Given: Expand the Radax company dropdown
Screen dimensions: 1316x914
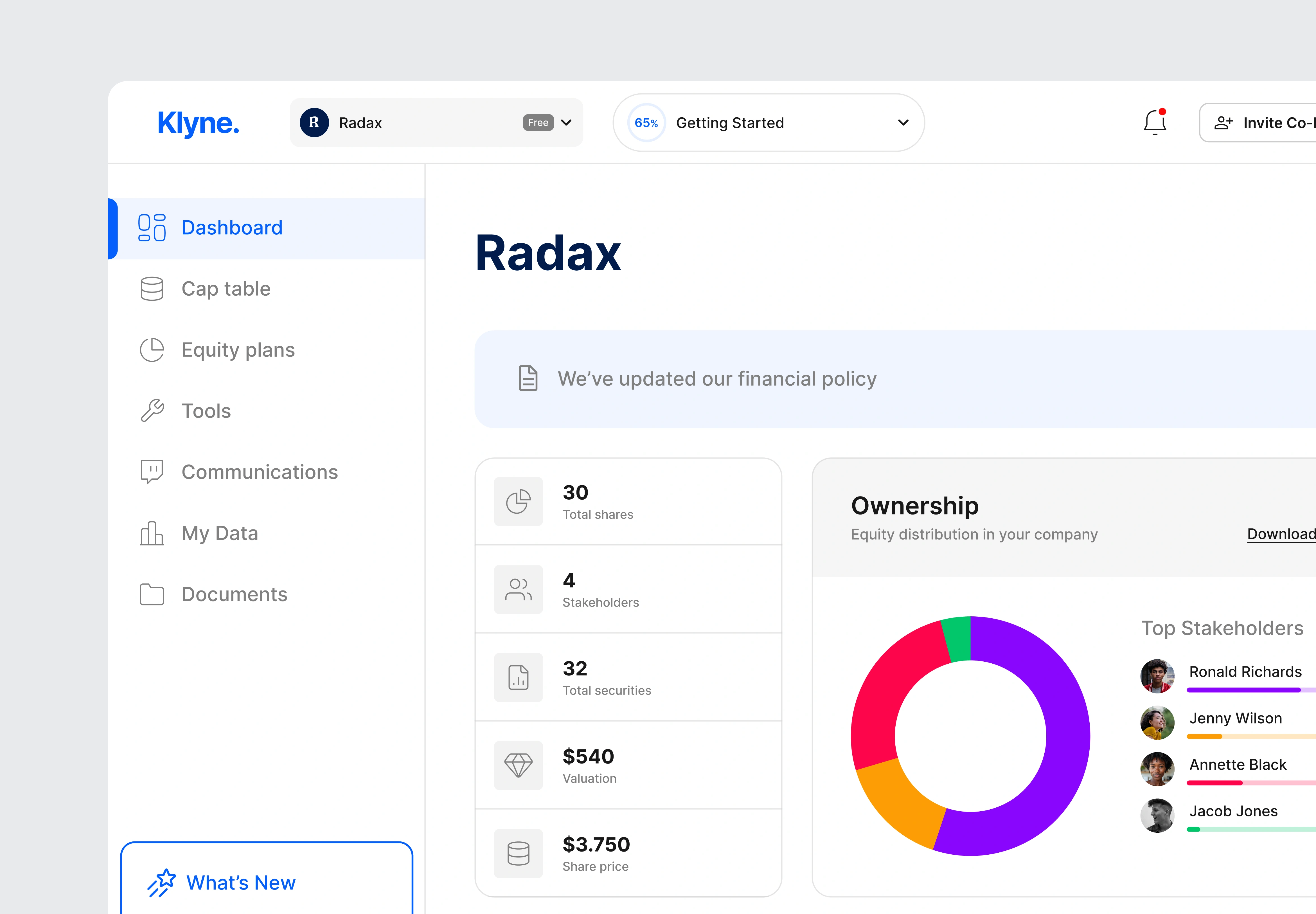Looking at the screenshot, I should point(566,123).
